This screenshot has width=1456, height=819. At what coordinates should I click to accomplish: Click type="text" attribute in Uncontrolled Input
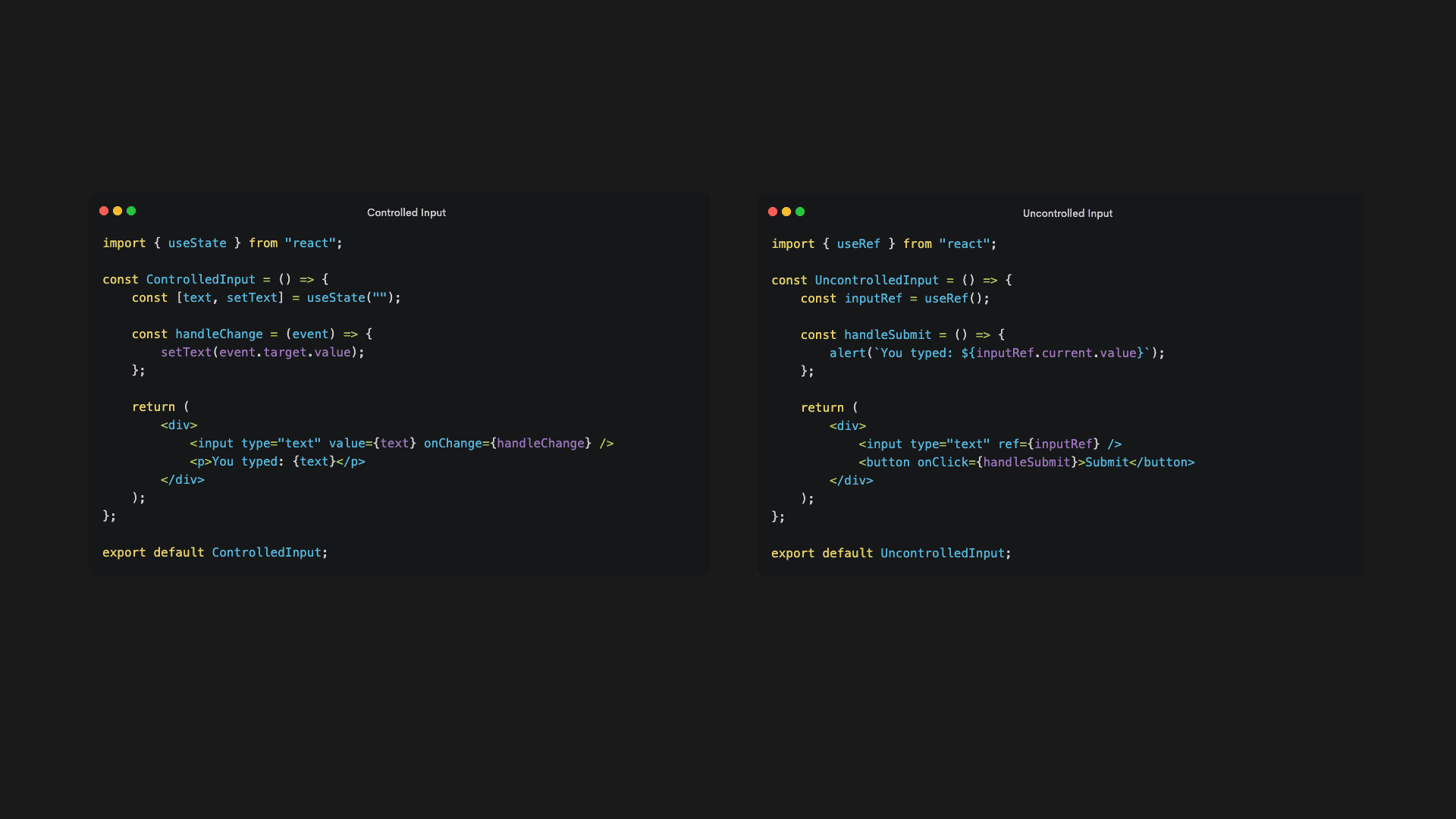tap(950, 444)
